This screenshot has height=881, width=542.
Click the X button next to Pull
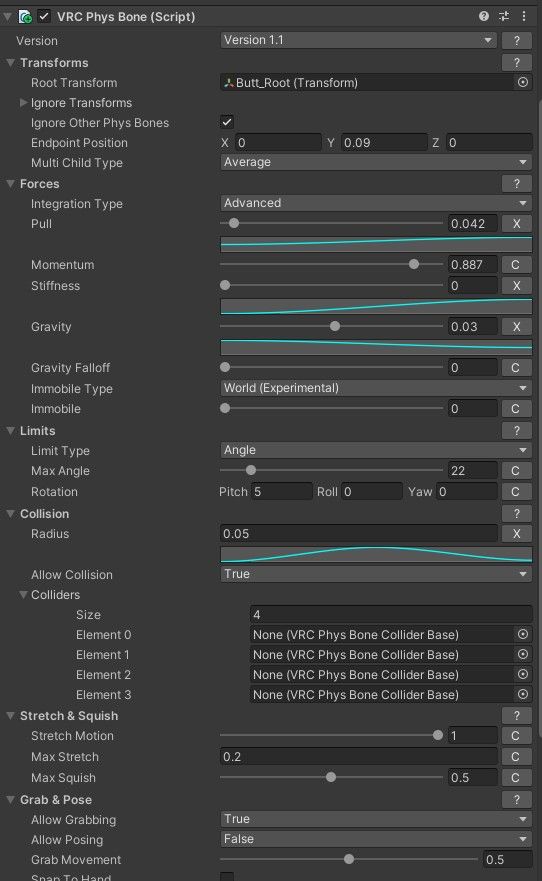click(x=517, y=224)
